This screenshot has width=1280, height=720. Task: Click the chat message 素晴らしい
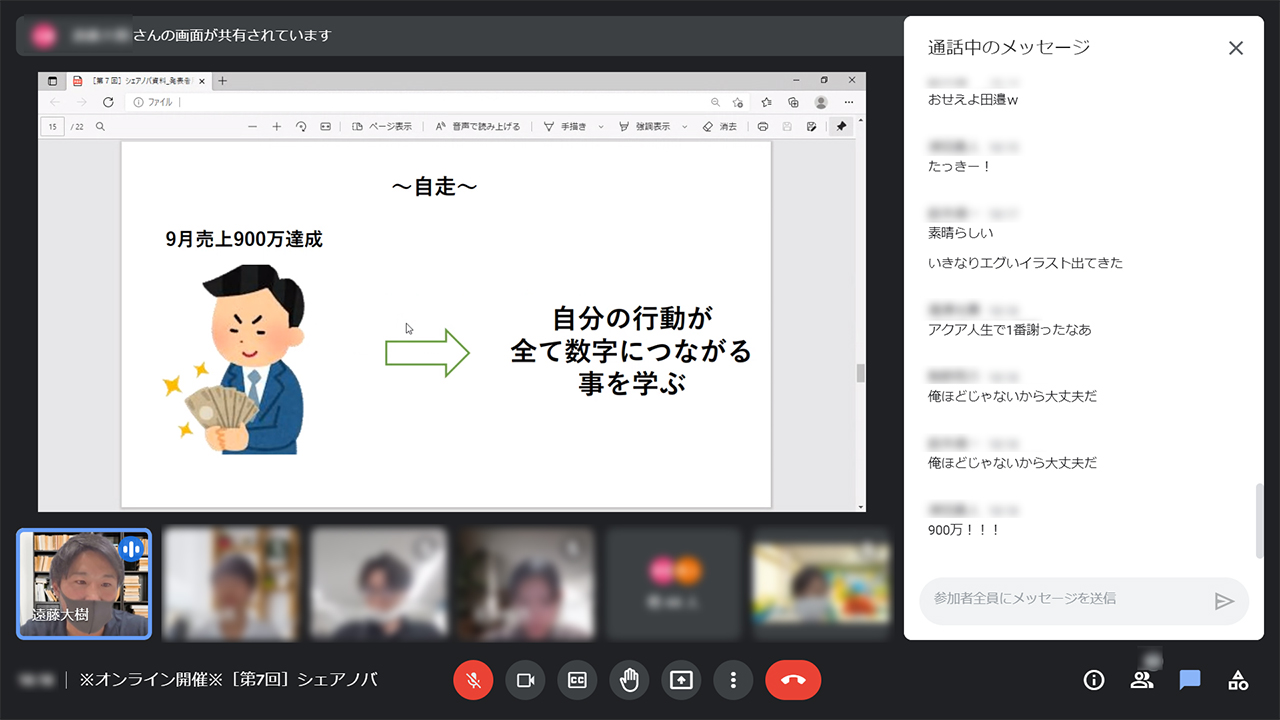(x=960, y=233)
